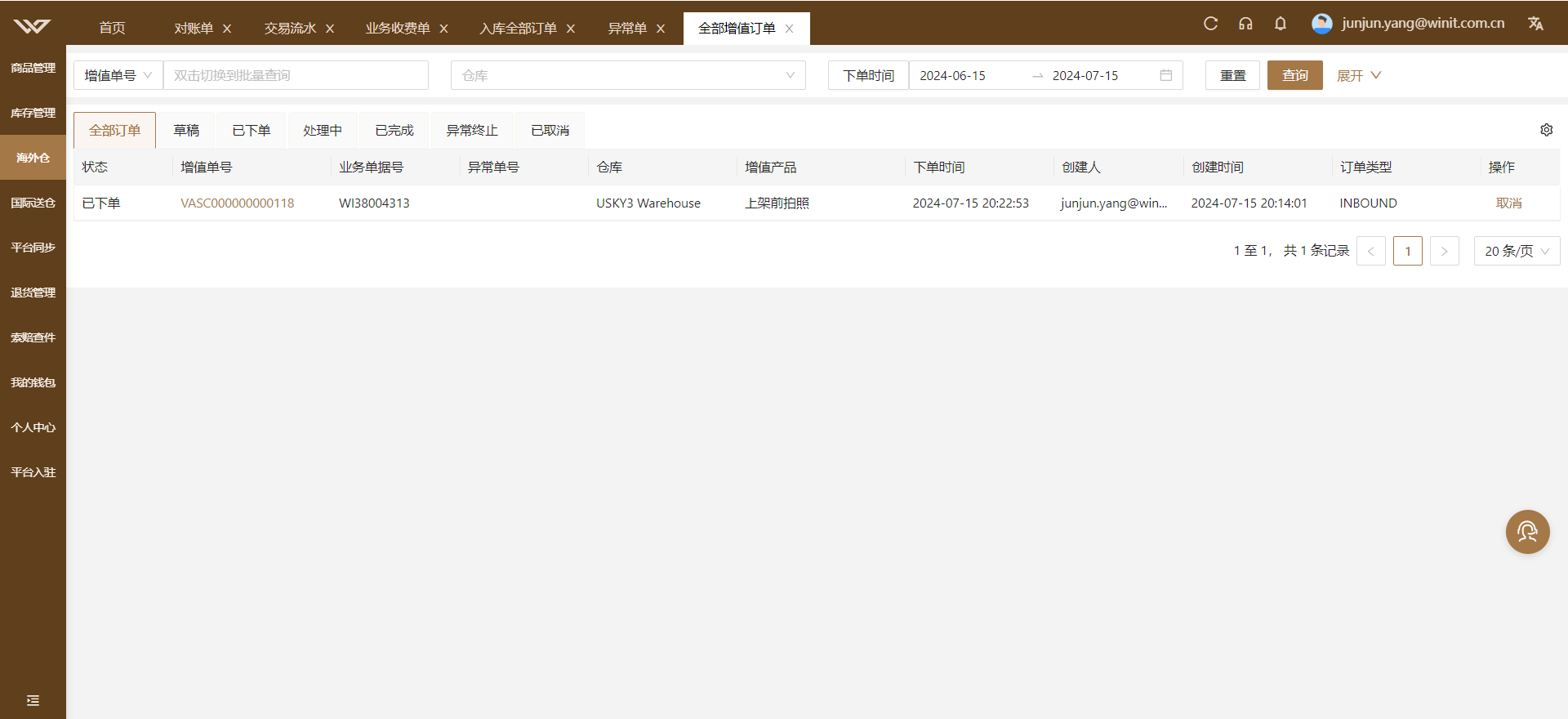Switch to the 首页 tab
The image size is (1568, 719).
coord(112,29)
